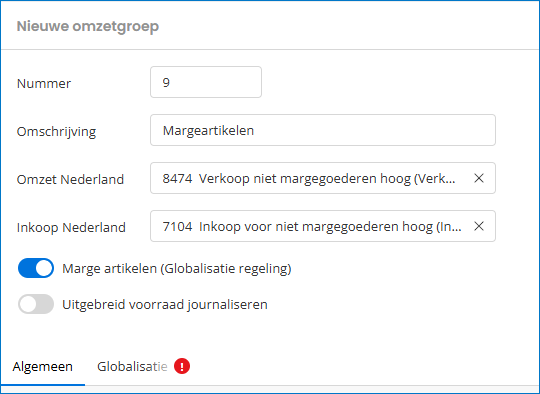Image resolution: width=540 pixels, height=394 pixels.
Task: Click the red warning icon beside Globalisatie
Action: 182,366
